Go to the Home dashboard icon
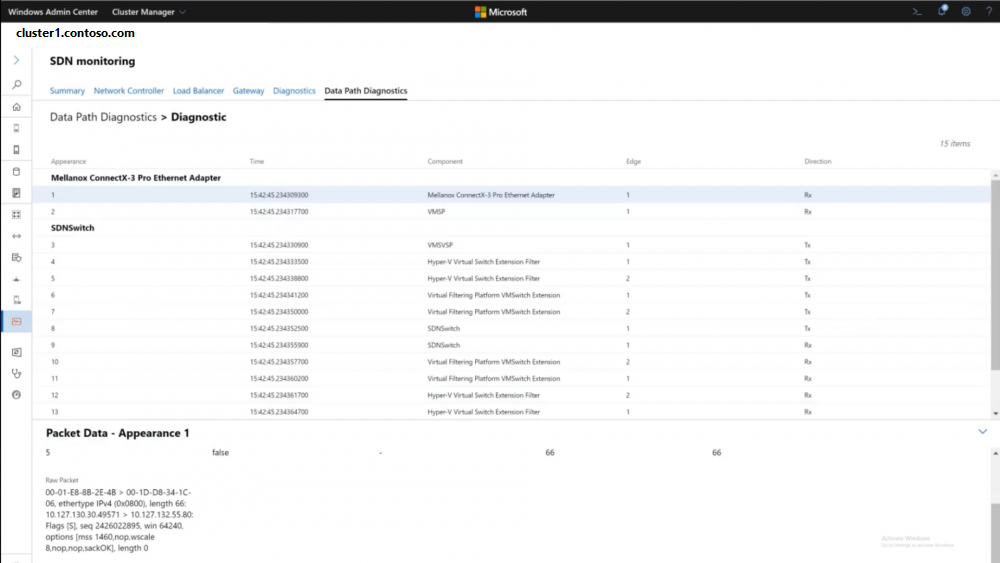The image size is (1000, 563). click(17, 106)
